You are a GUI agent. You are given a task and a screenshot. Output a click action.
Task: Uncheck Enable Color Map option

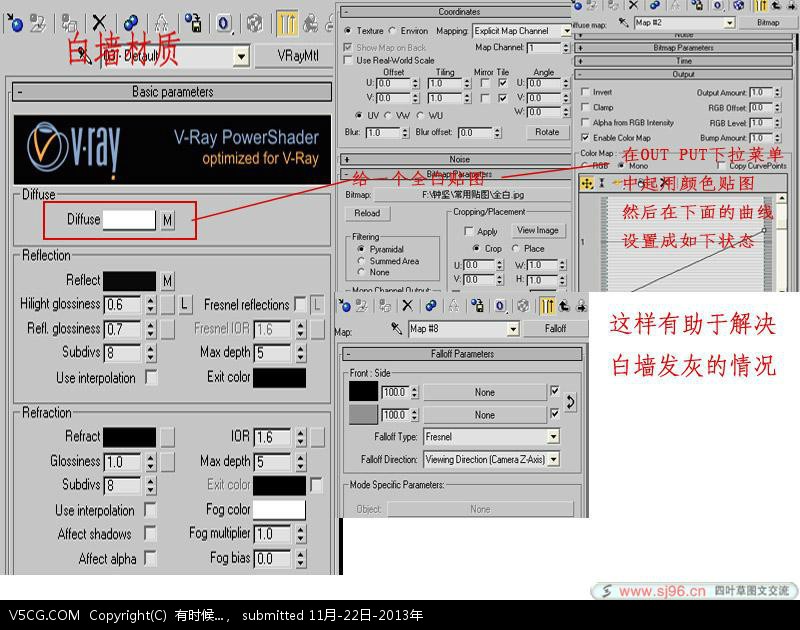(x=585, y=137)
